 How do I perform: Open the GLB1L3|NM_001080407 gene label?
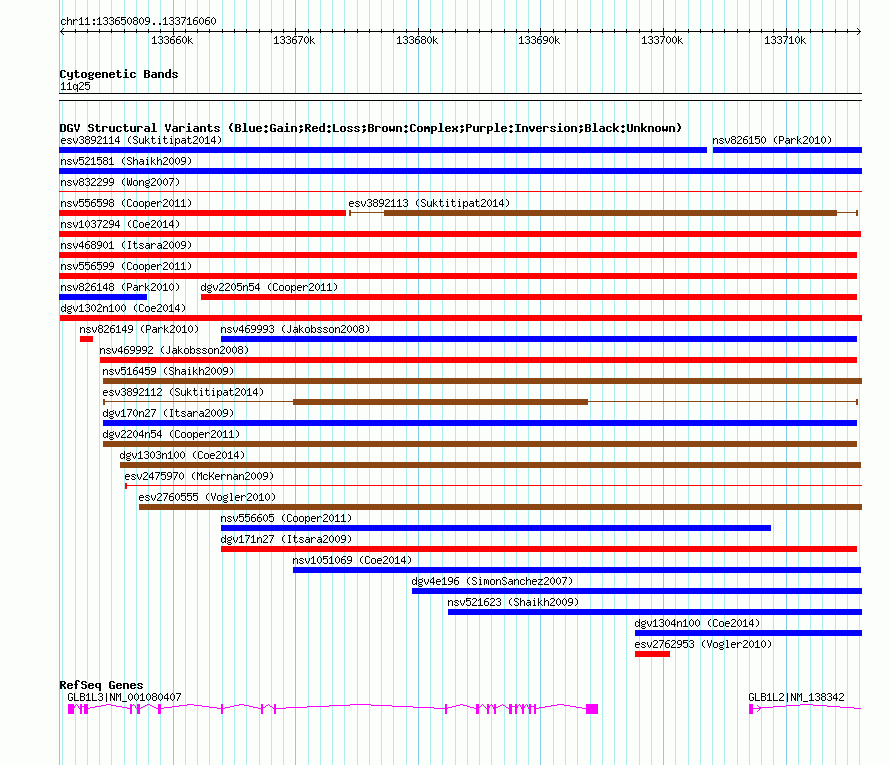click(124, 697)
